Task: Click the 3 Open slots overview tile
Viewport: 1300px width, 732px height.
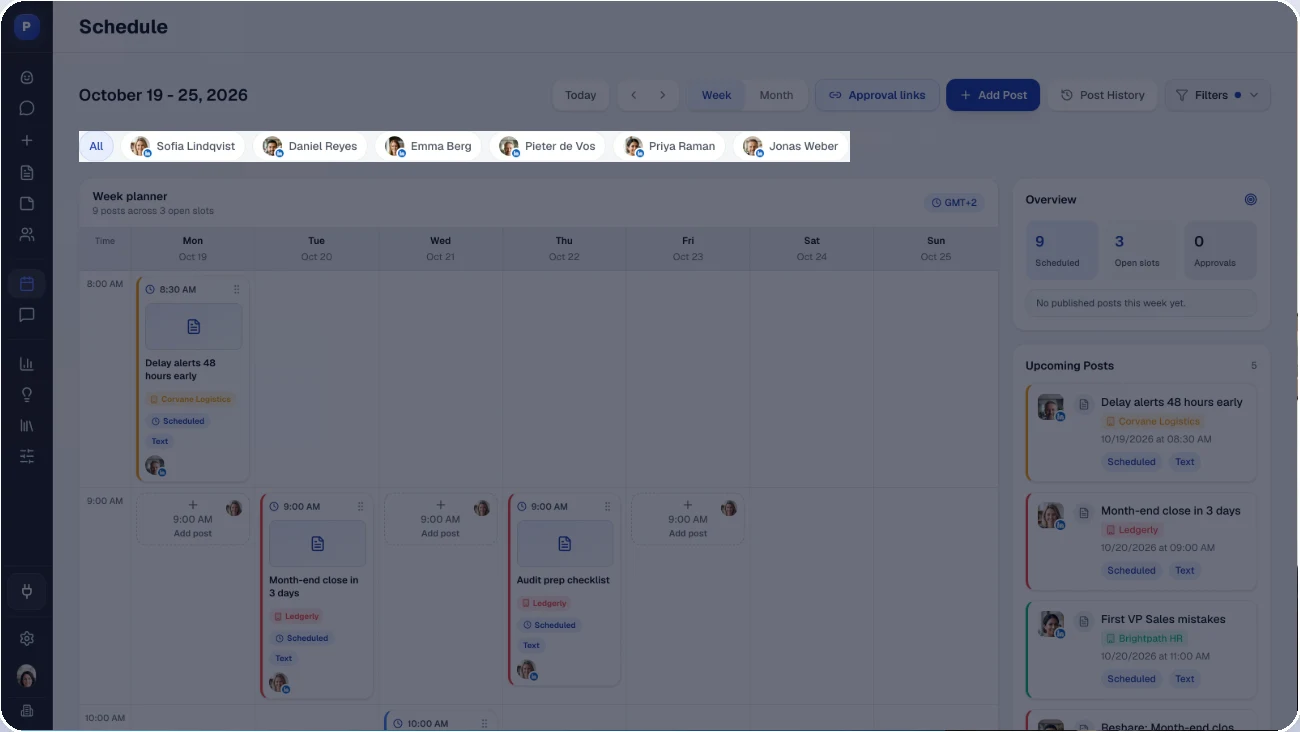Action: coord(1141,249)
